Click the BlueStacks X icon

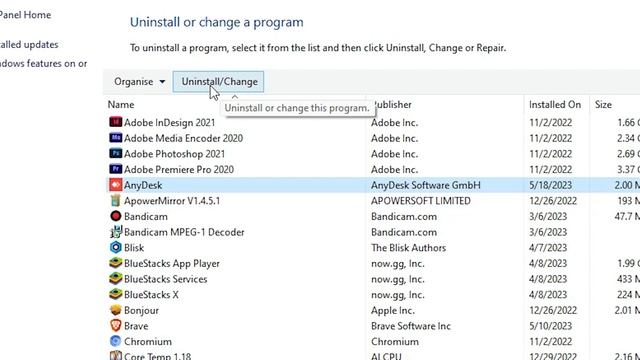[x=116, y=294]
